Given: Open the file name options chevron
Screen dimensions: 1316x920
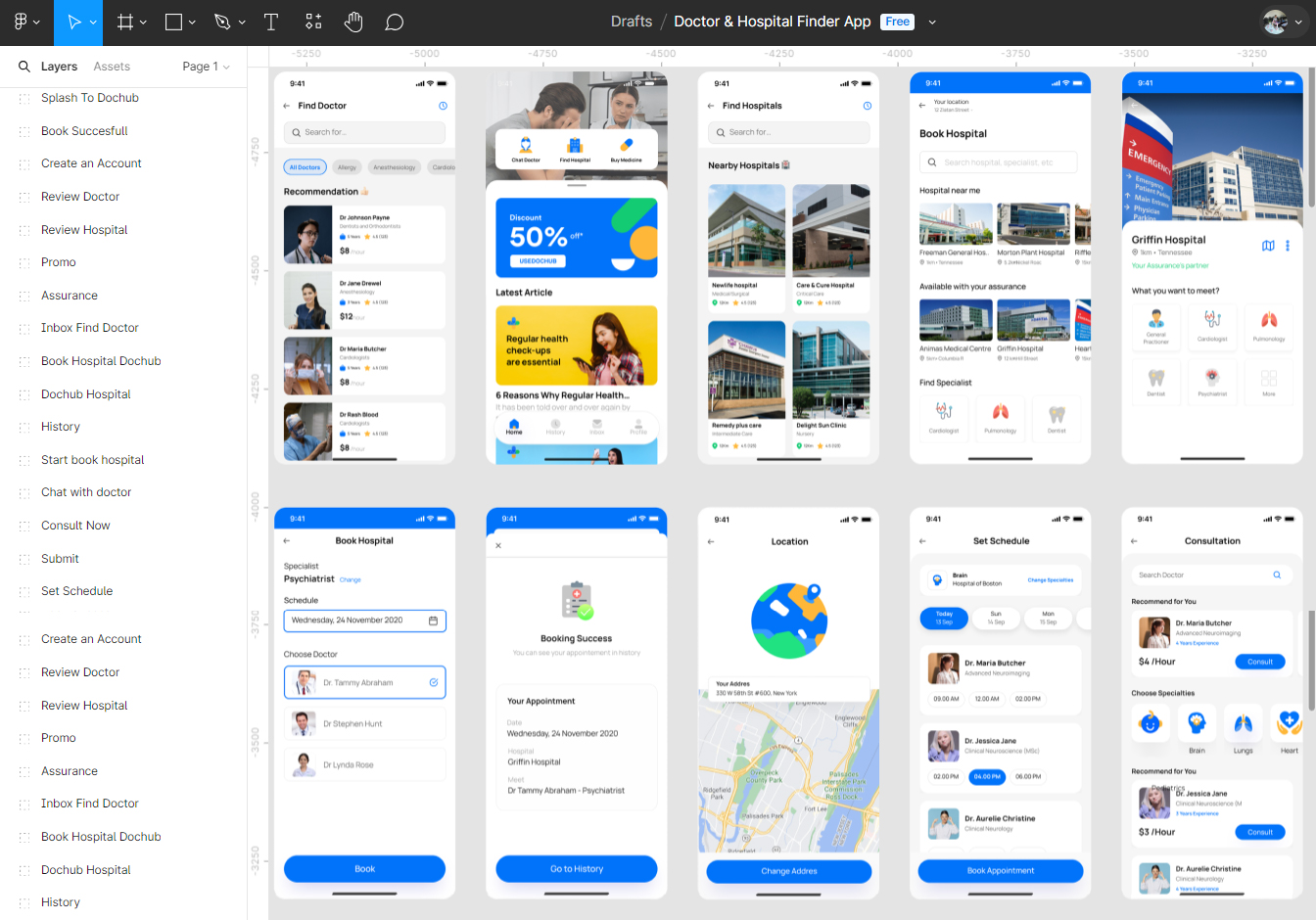Looking at the screenshot, I should 932,22.
